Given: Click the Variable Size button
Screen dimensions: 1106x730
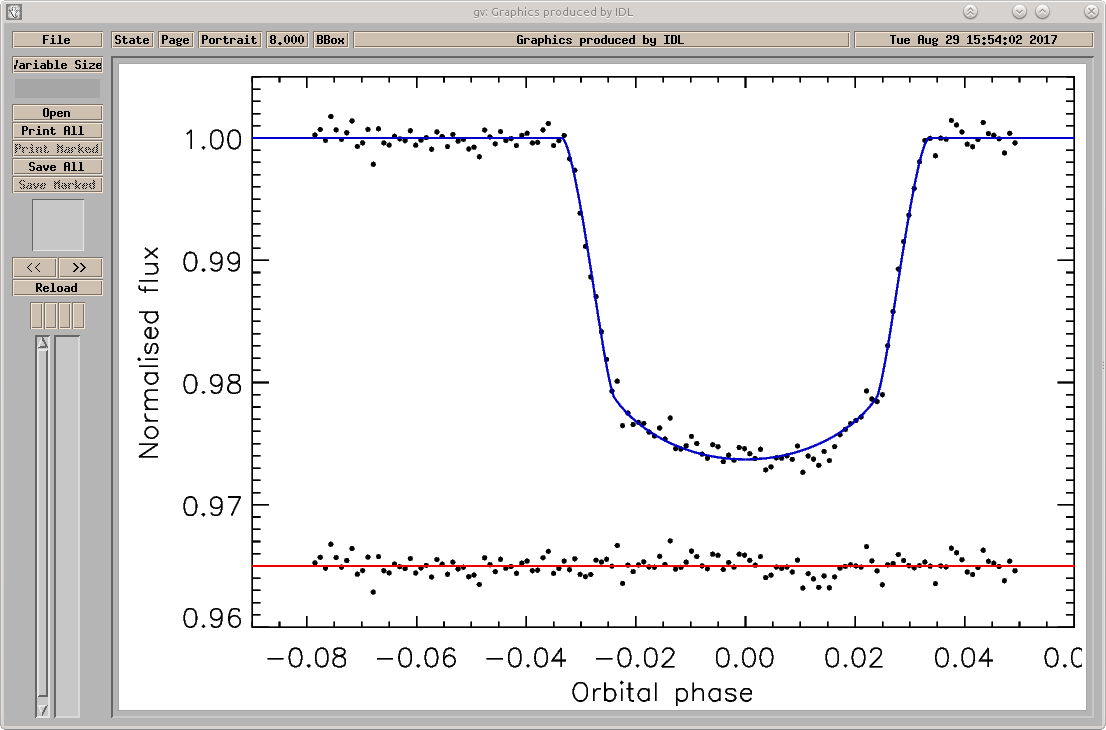Looking at the screenshot, I should pyautogui.click(x=57, y=65).
